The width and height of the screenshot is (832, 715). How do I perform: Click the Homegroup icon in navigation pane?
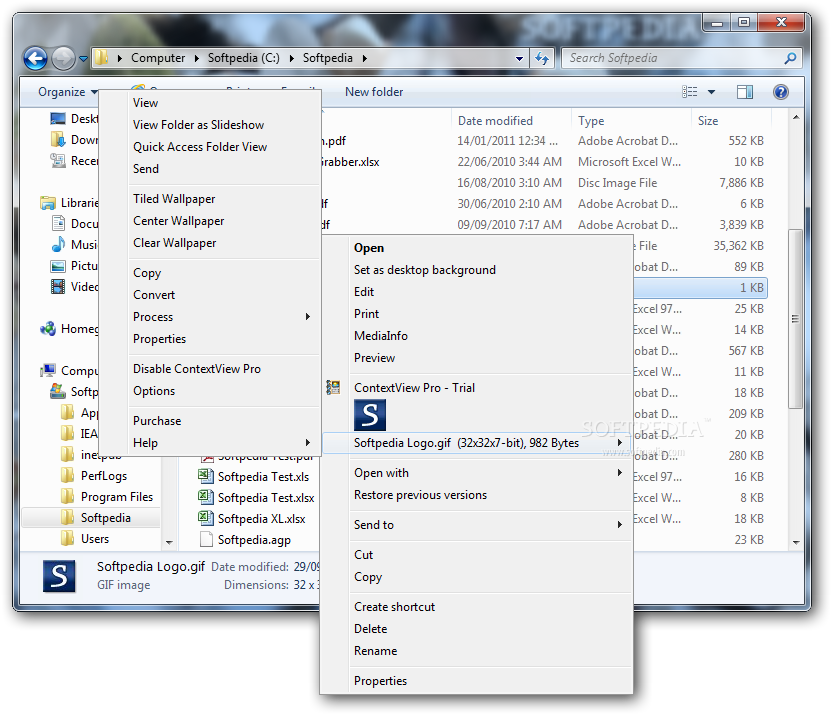(48, 329)
